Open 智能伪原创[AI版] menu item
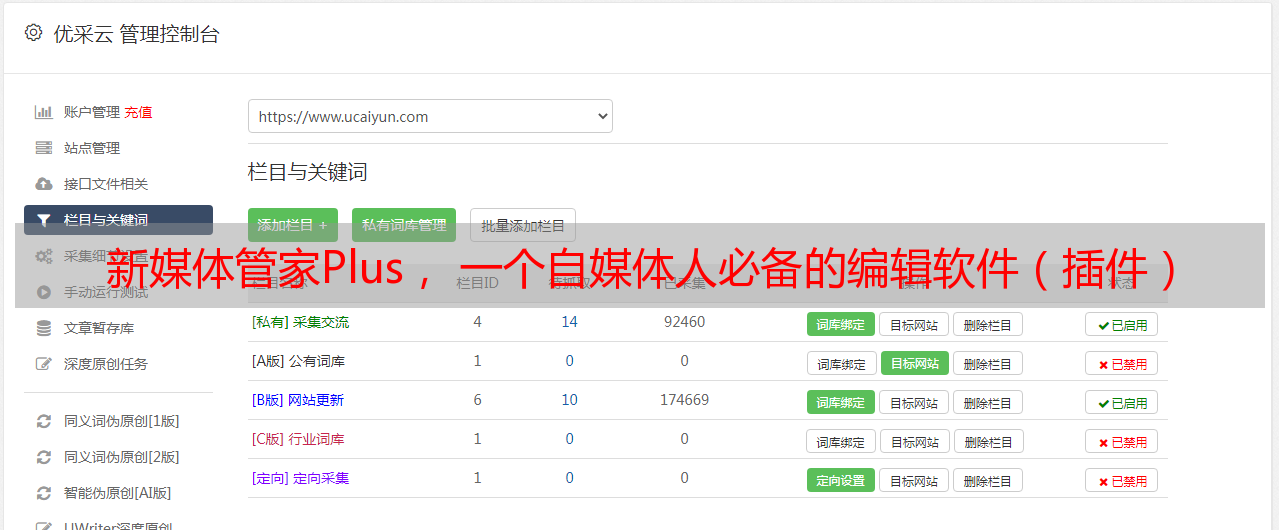This screenshot has width=1279, height=530. pyautogui.click(x=118, y=493)
